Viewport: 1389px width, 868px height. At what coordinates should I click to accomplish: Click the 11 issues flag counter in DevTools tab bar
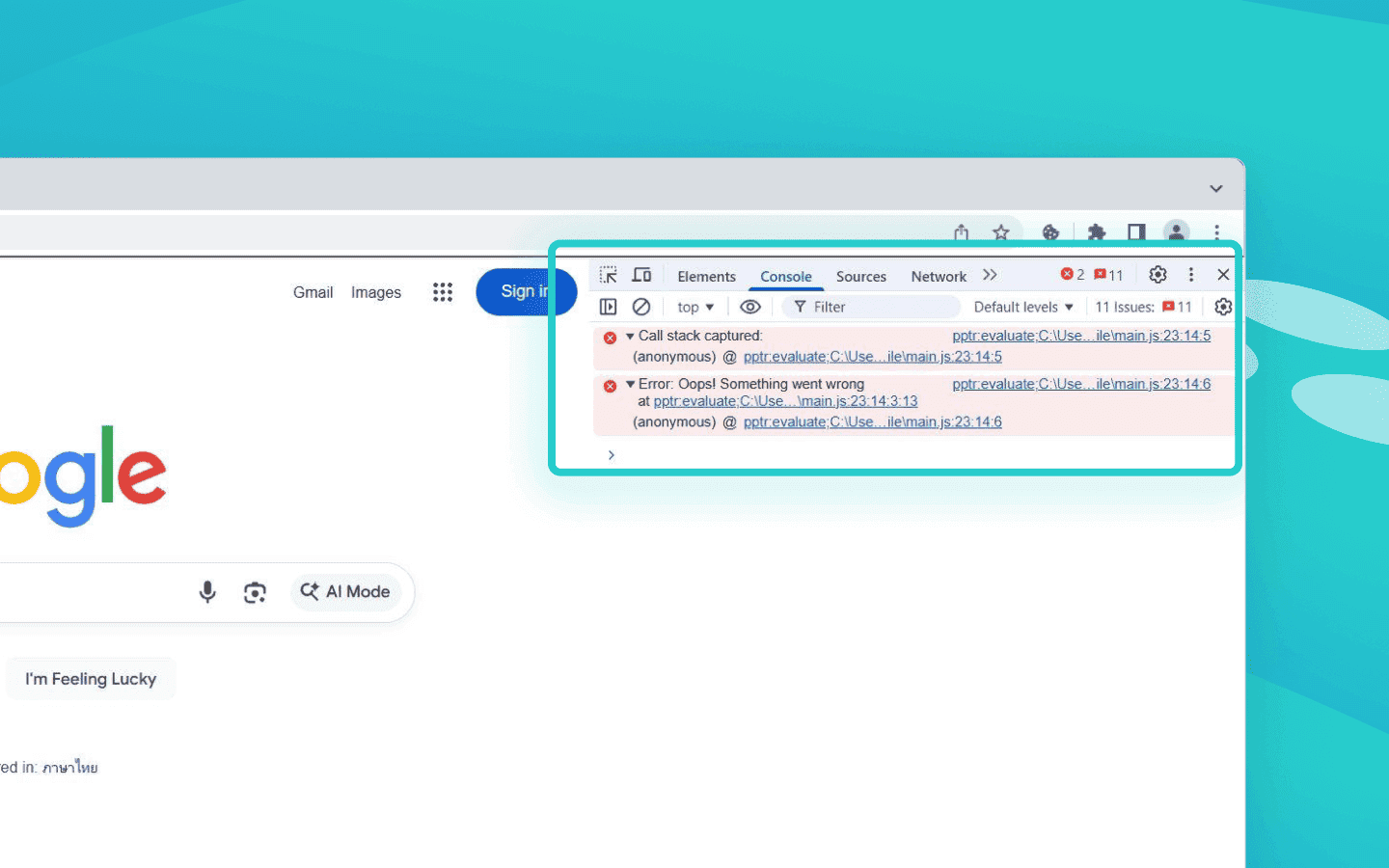(1108, 275)
